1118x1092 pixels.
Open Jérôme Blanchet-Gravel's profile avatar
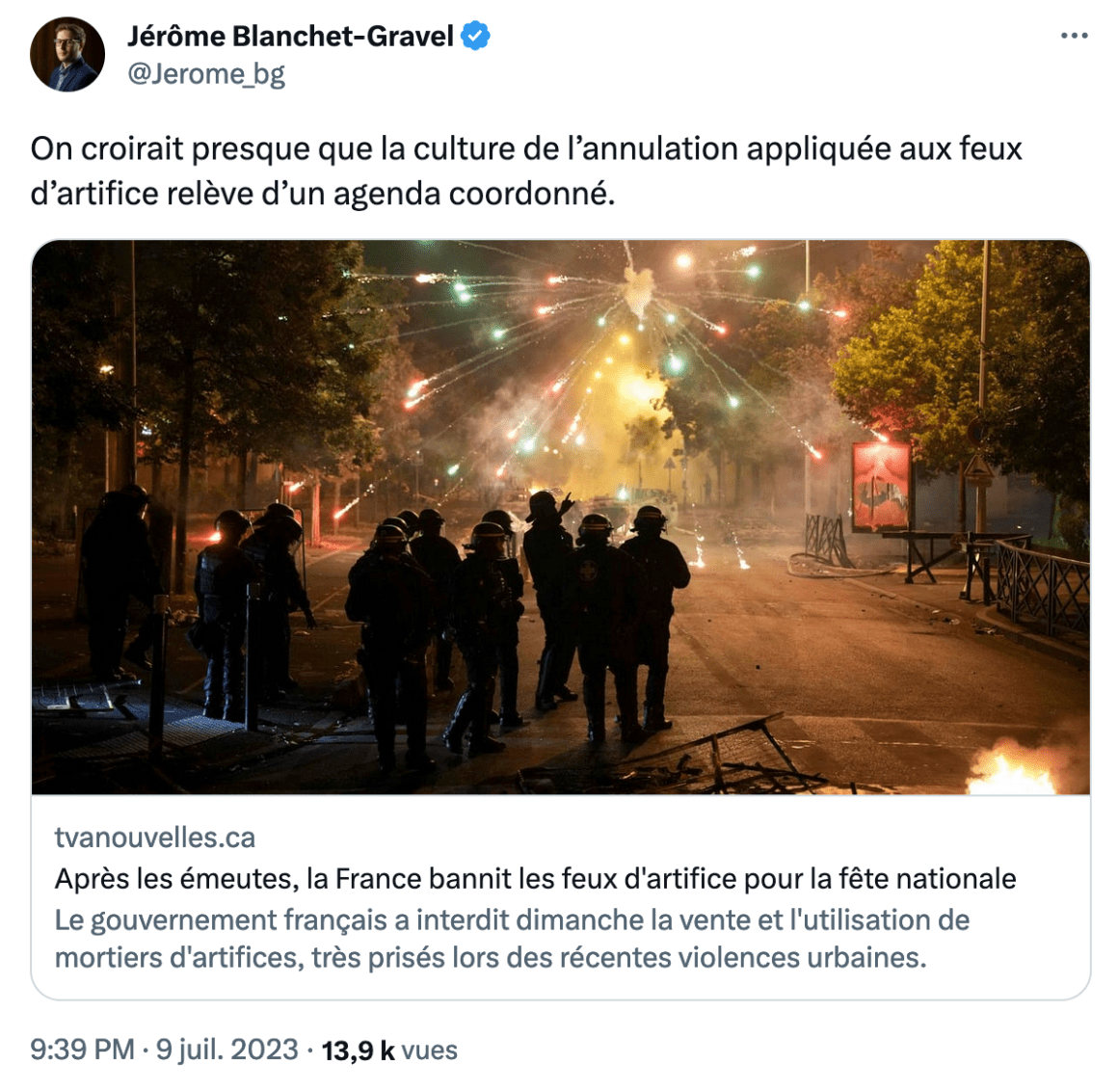point(67,54)
